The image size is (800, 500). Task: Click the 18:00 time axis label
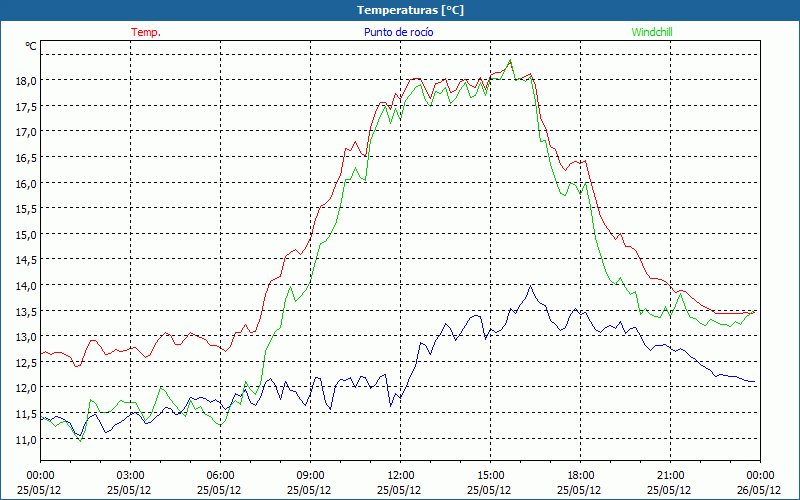[581, 476]
